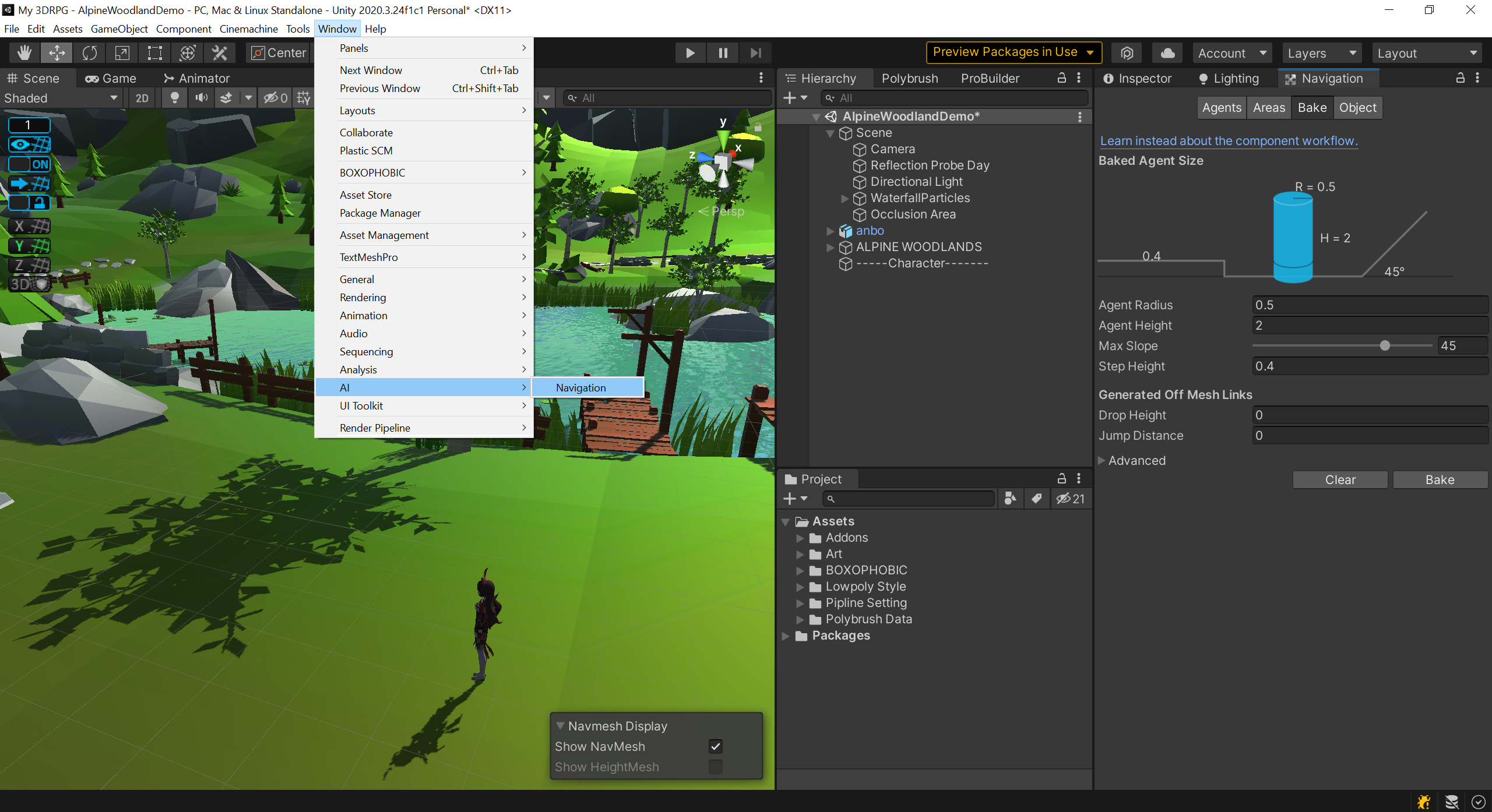The width and height of the screenshot is (1492, 812).
Task: Toggle hidden packages count in Project
Action: tap(1071, 499)
